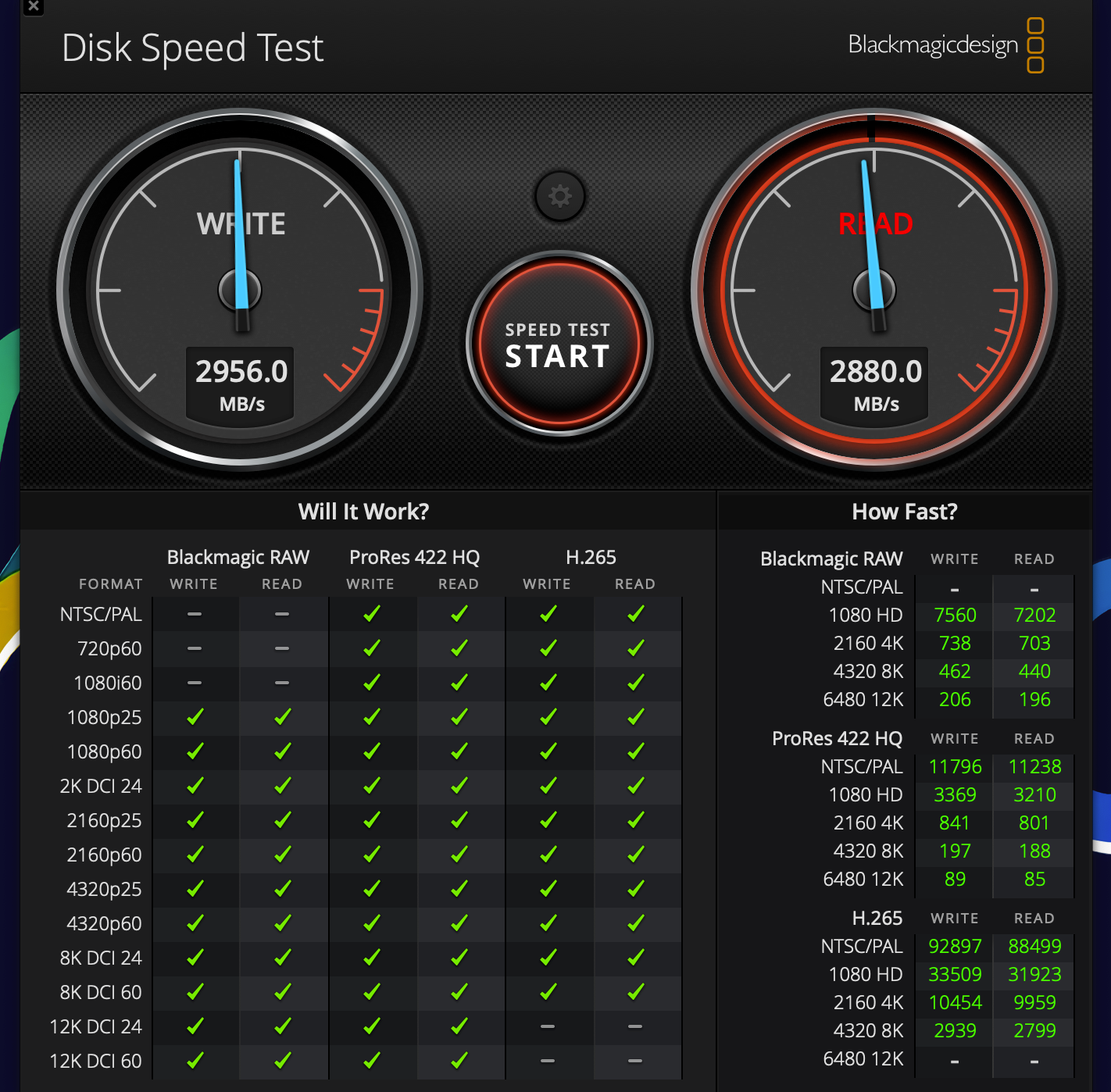
Task: Click the 720p60 format row label
Action: point(109,649)
